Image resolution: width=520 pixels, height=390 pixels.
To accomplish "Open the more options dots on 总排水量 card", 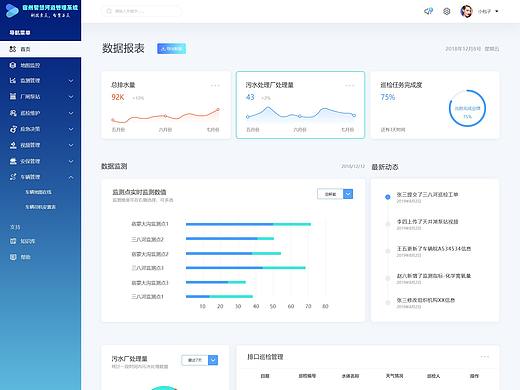I will [215, 85].
